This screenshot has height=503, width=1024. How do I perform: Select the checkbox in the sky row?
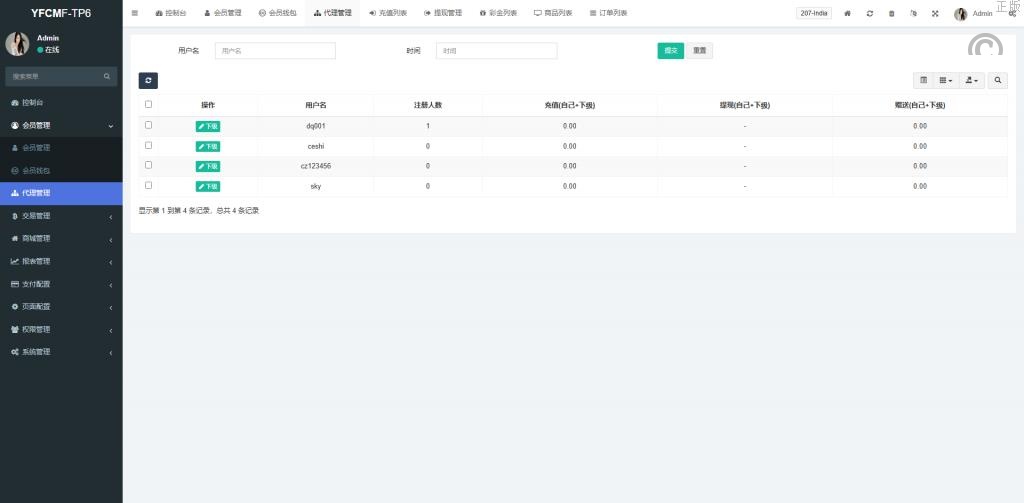coord(149,185)
